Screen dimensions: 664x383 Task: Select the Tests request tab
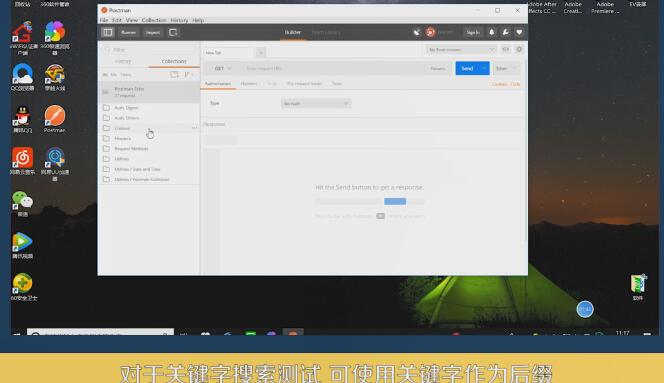[x=337, y=84]
